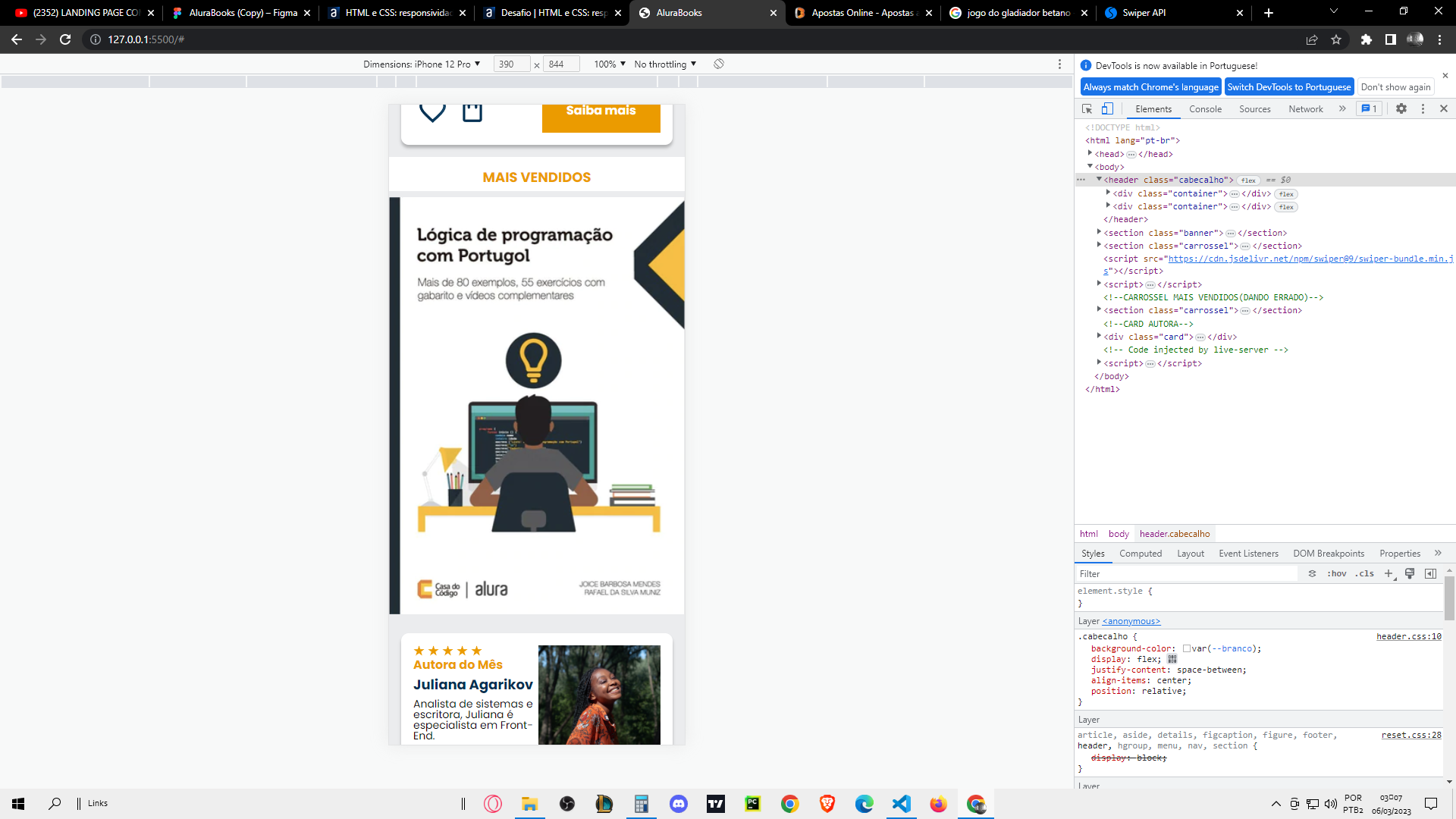Toggle the flex badge on header cabecalho
This screenshot has height=819, width=1456.
point(1248,180)
